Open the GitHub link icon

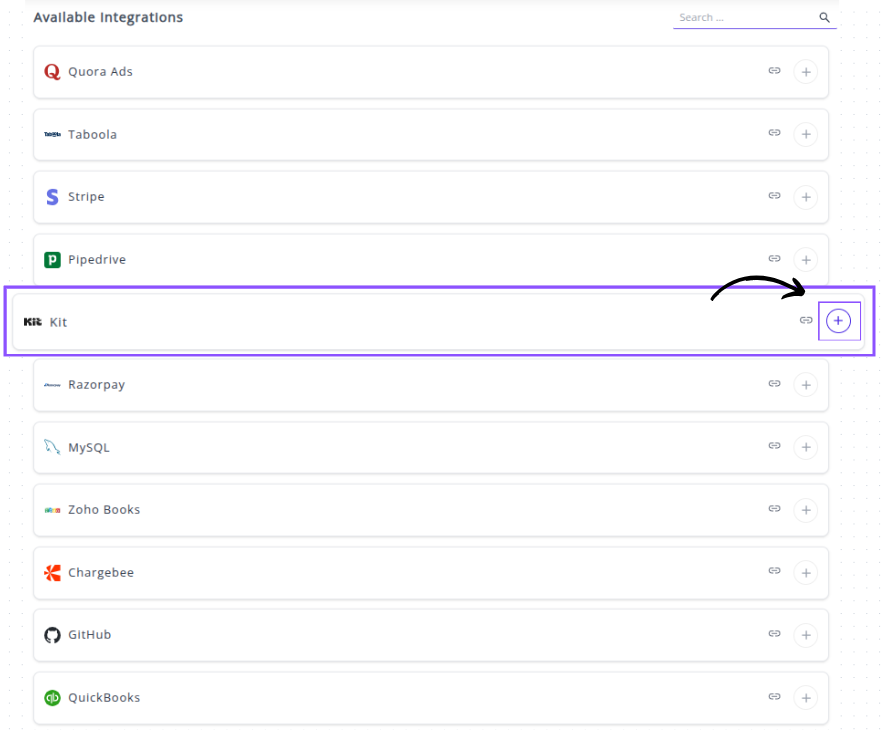coord(774,634)
